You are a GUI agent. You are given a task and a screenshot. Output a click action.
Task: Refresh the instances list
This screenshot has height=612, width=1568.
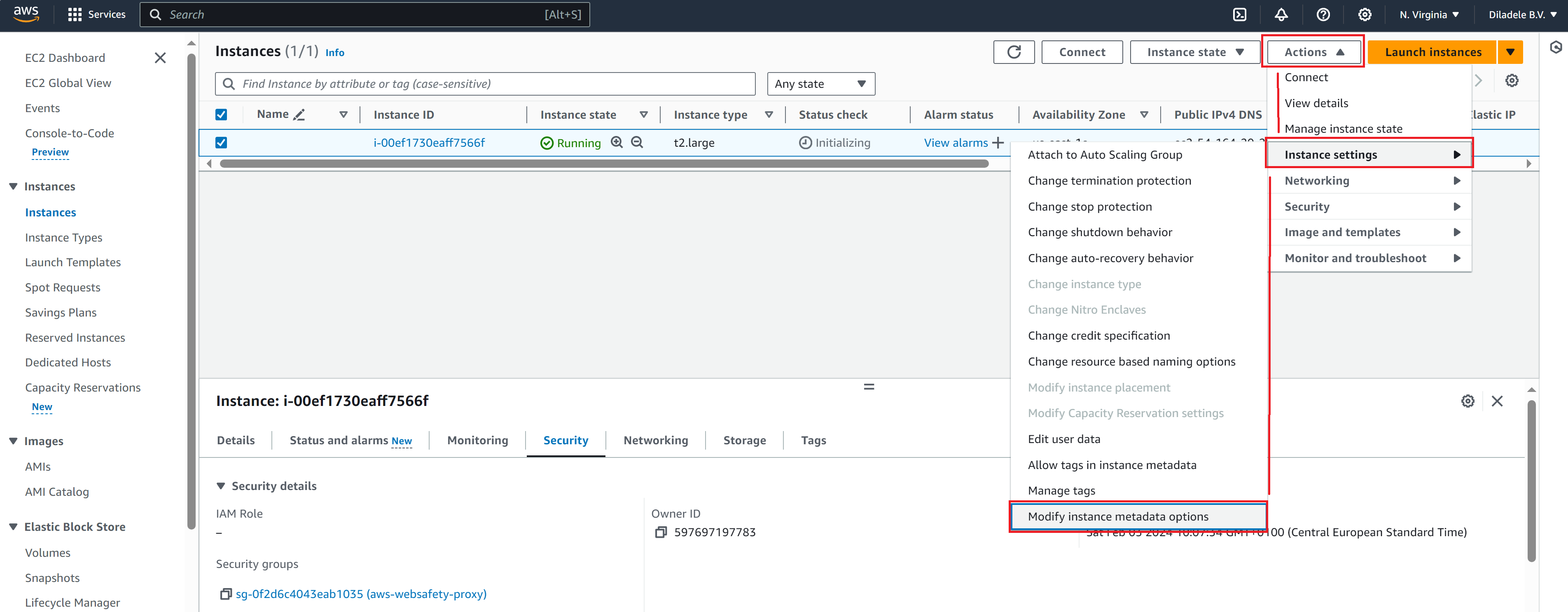[1014, 52]
